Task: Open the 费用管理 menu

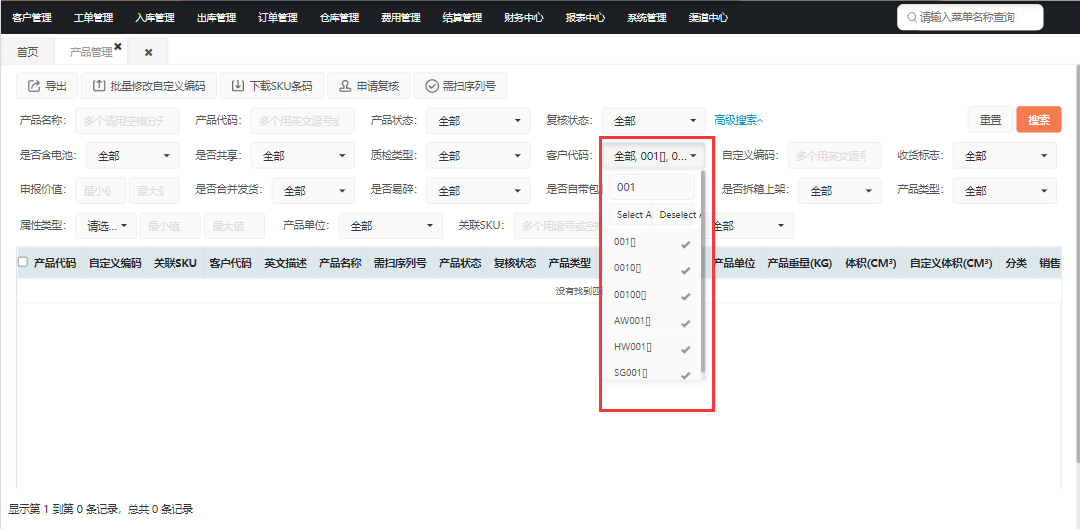Action: [401, 17]
